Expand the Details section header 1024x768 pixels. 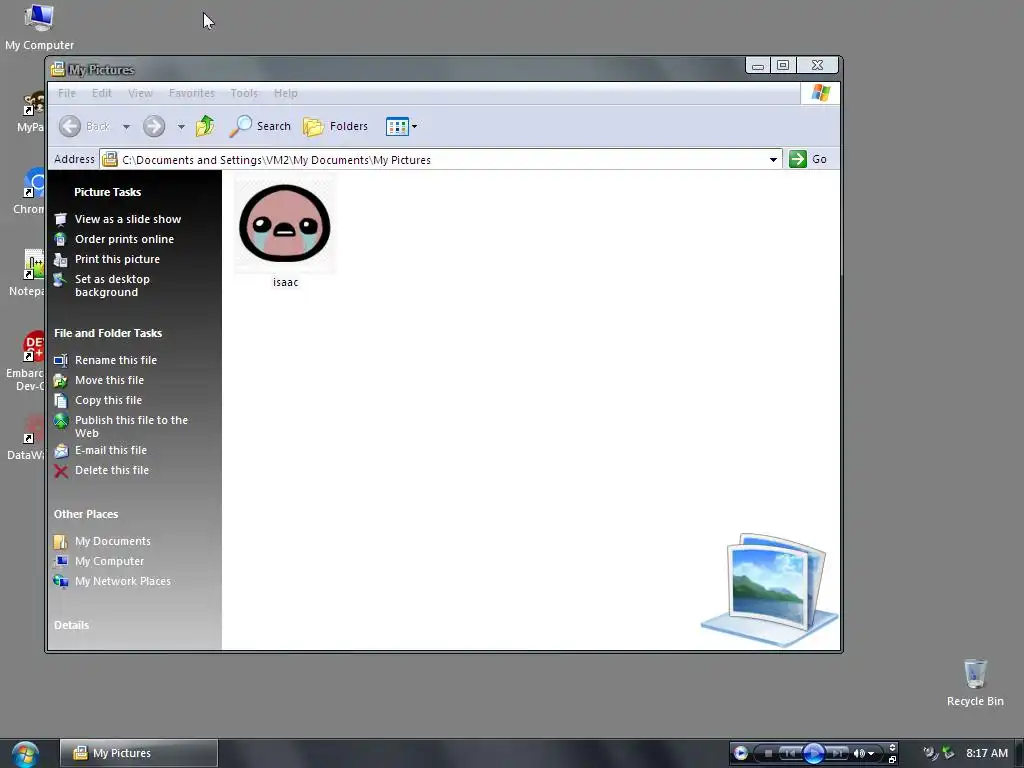[71, 625]
